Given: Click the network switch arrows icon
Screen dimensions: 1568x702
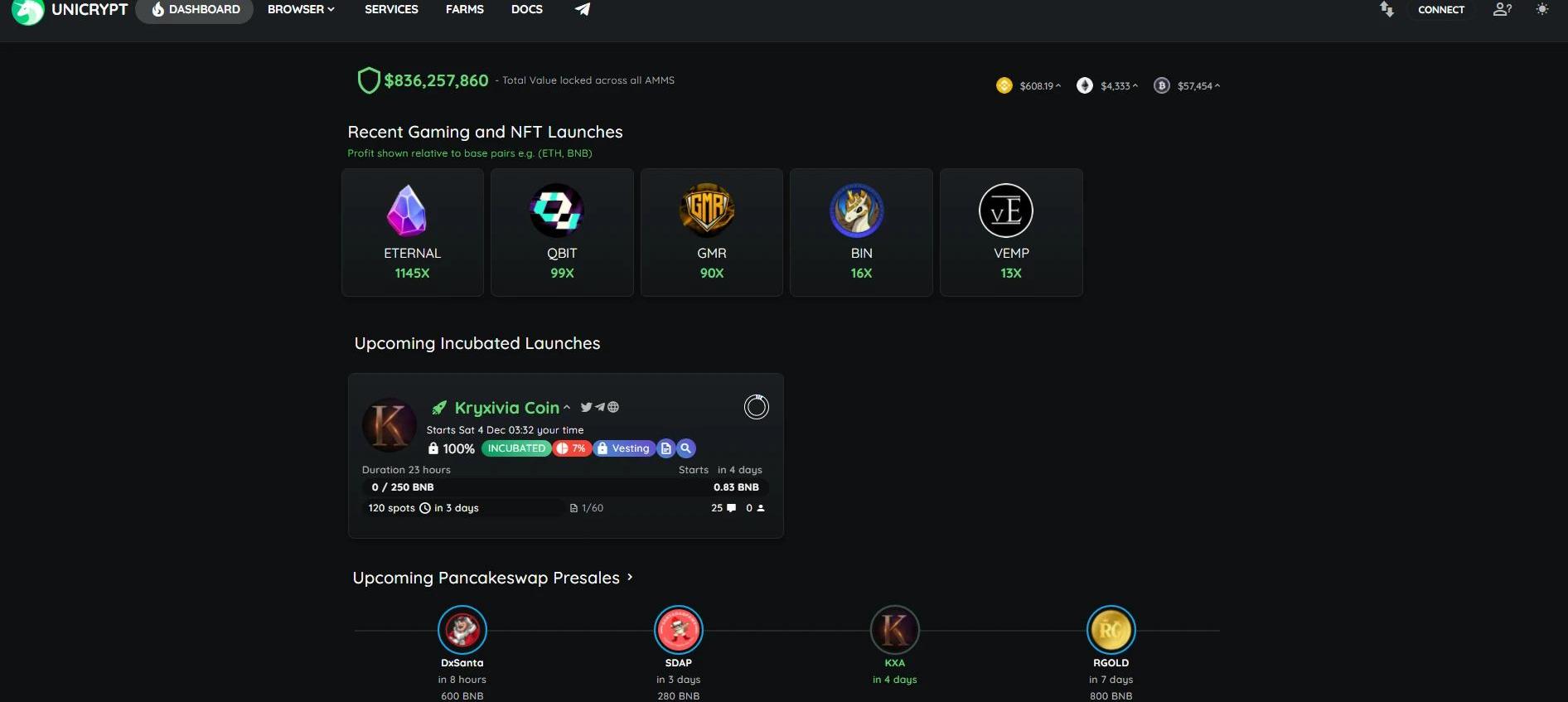Looking at the screenshot, I should pos(1387,9).
